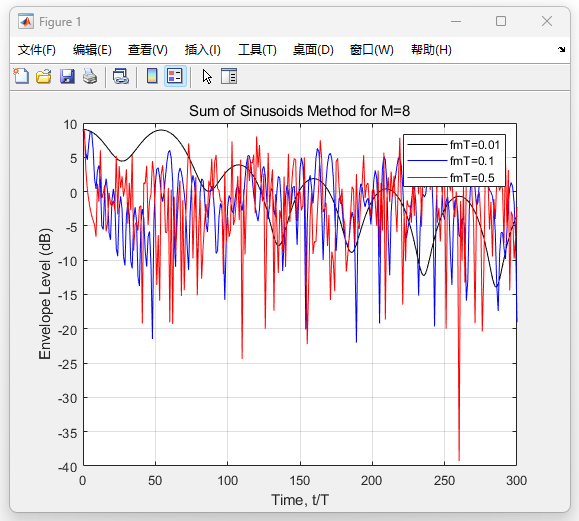This screenshot has width=579, height=521.
Task: Open the 帮助(H) menu
Action: 431,49
